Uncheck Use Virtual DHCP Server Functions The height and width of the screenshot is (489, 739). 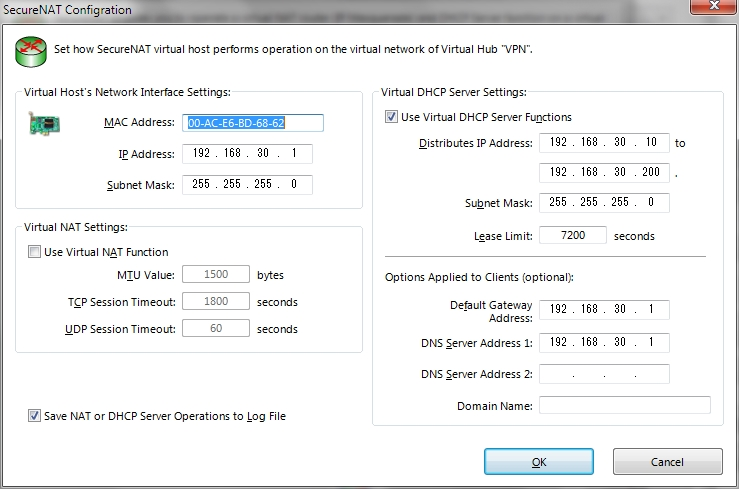point(391,116)
